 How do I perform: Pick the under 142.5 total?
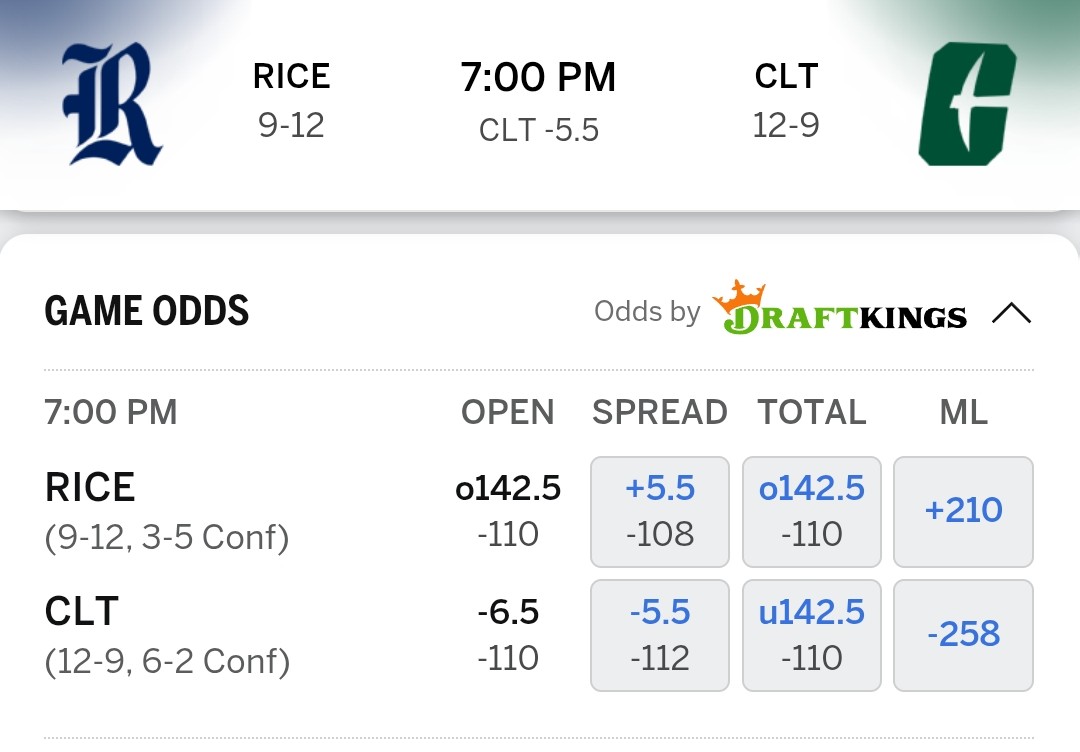811,635
